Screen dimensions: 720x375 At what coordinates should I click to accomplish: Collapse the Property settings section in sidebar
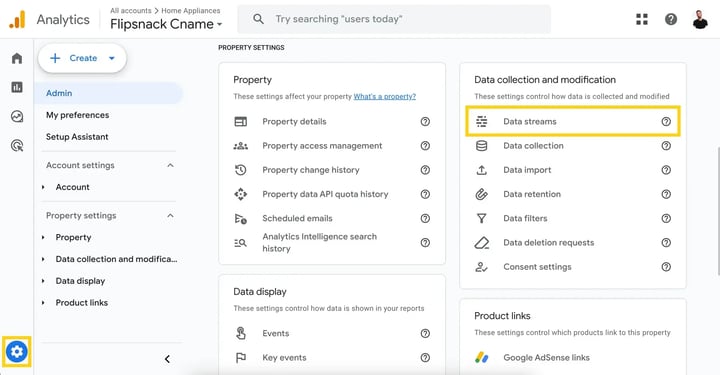[x=170, y=216]
